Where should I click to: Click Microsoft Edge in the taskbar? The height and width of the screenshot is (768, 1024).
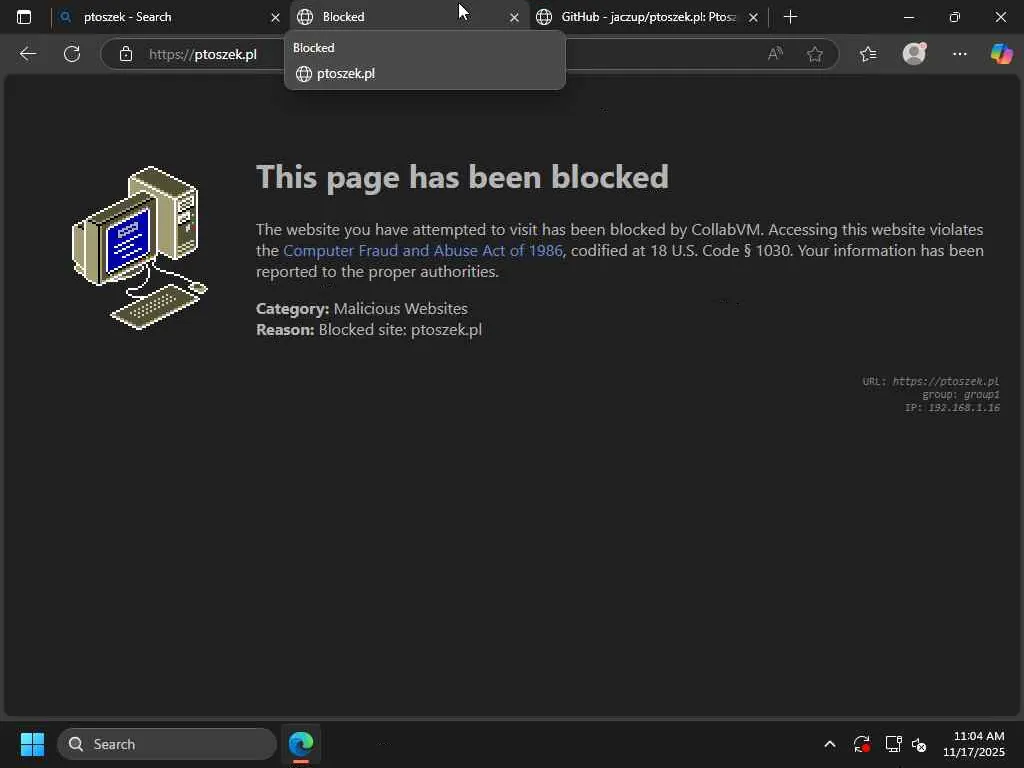tap(301, 744)
